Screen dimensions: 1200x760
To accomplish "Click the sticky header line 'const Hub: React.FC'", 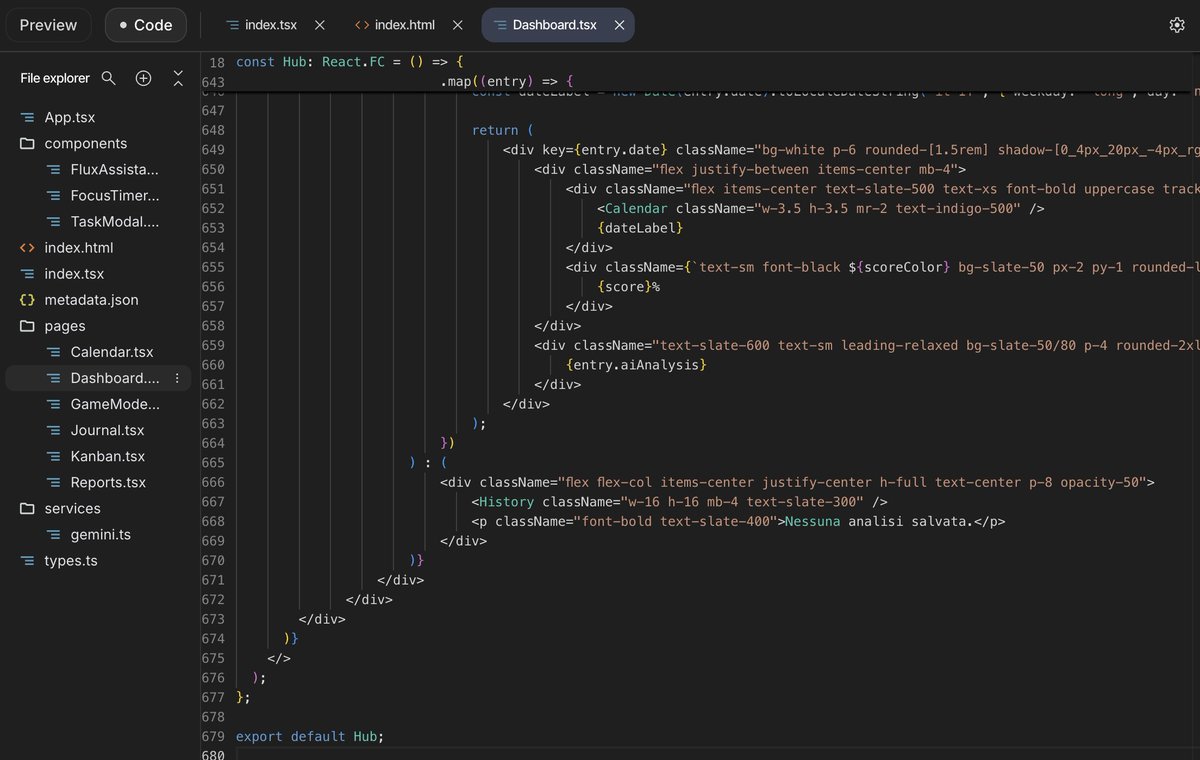I will tap(349, 62).
